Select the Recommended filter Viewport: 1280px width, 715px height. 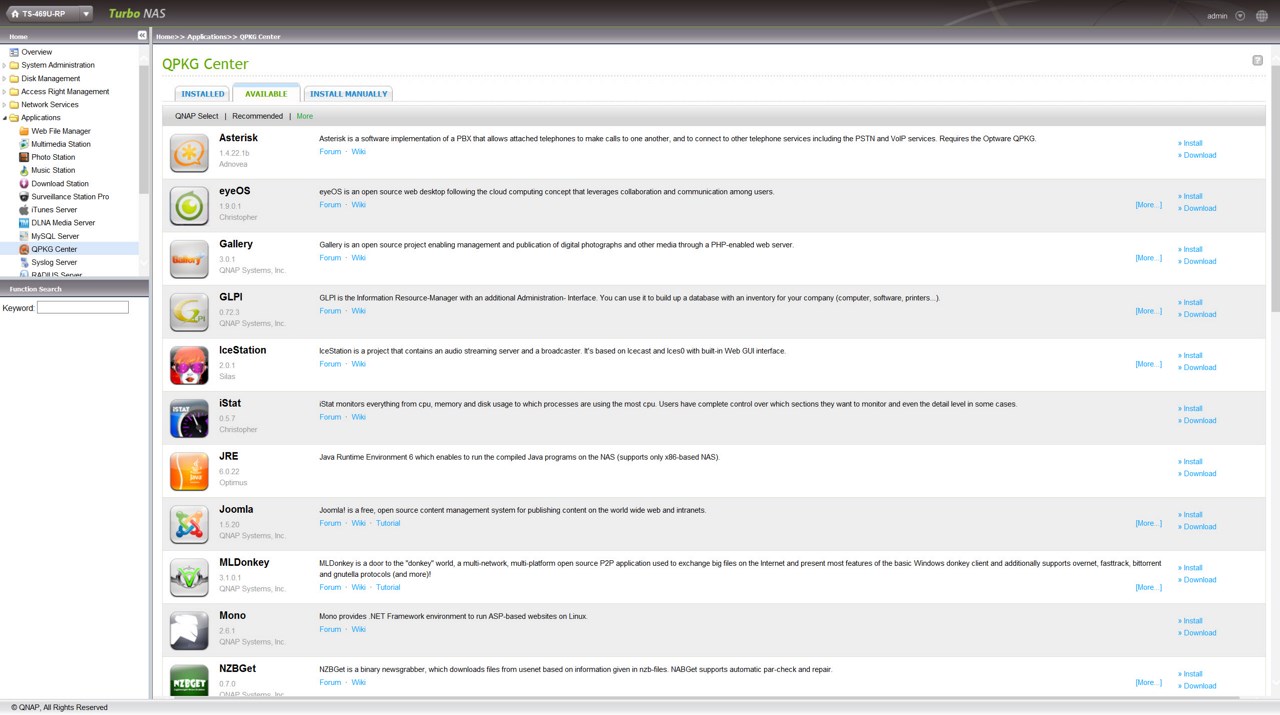pyautogui.click(x=257, y=116)
